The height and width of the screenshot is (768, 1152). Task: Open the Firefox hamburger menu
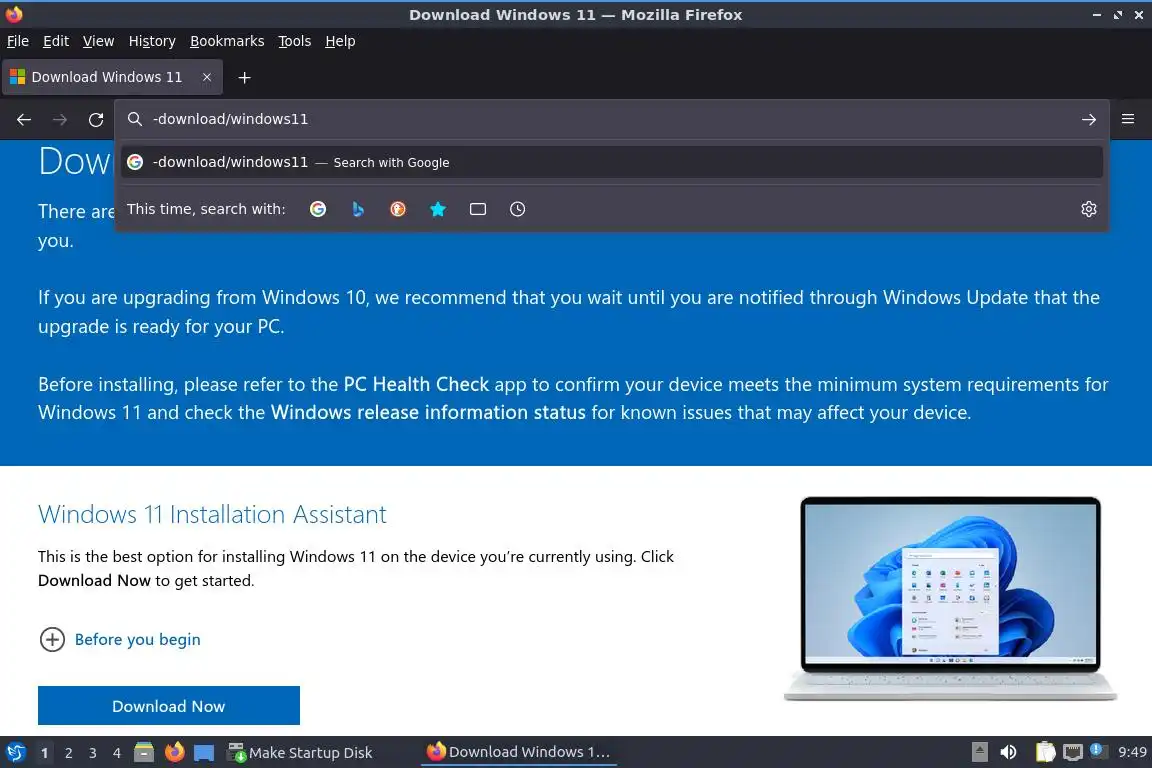pos(1128,119)
